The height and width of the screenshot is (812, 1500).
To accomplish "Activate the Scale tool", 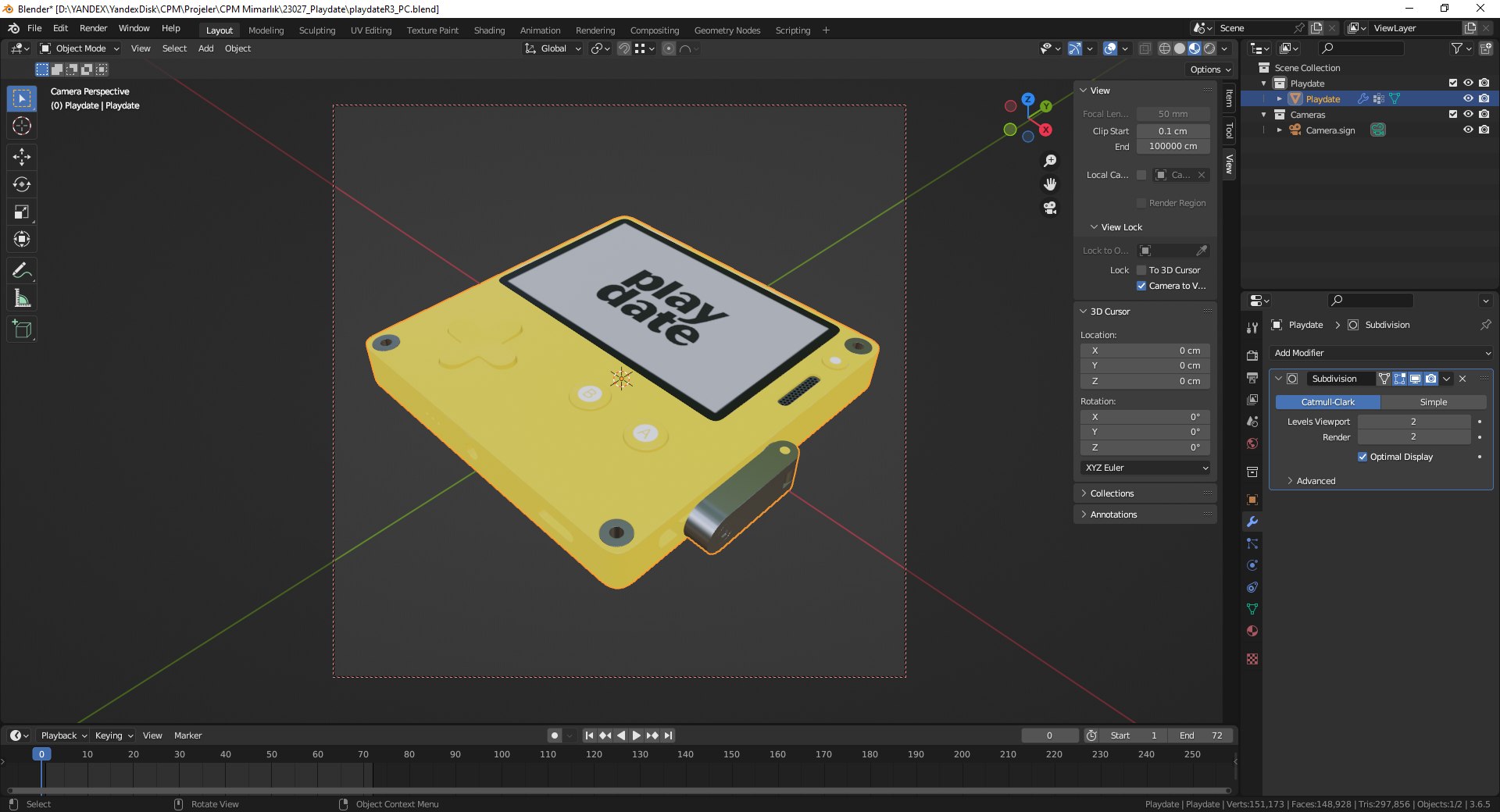I will coord(22,212).
